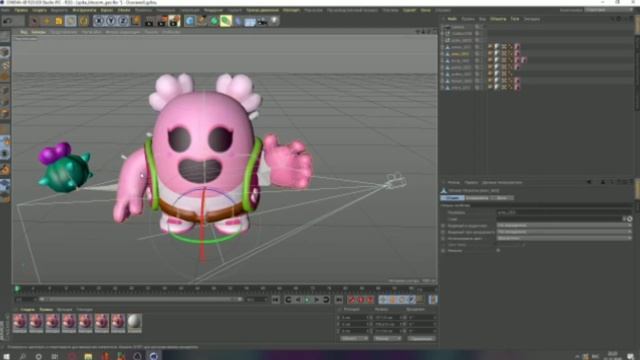Click the apply button in coordinates manager
This screenshot has width=640, height=360.
(422, 339)
